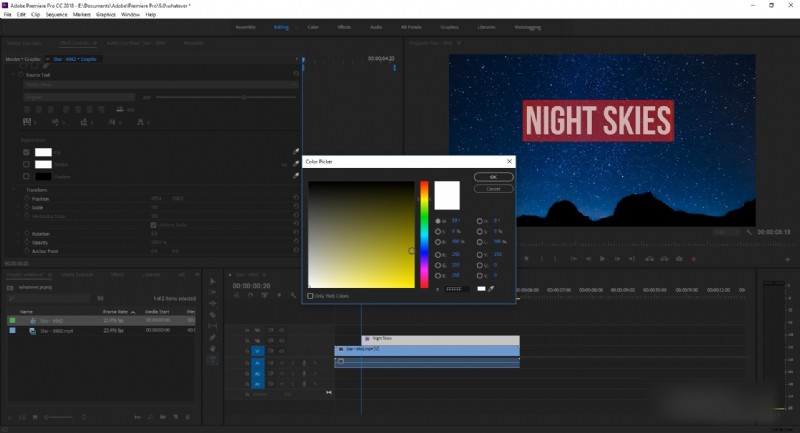
Task: Enable the Shadow checkbox in Appearance
Action: point(27,176)
